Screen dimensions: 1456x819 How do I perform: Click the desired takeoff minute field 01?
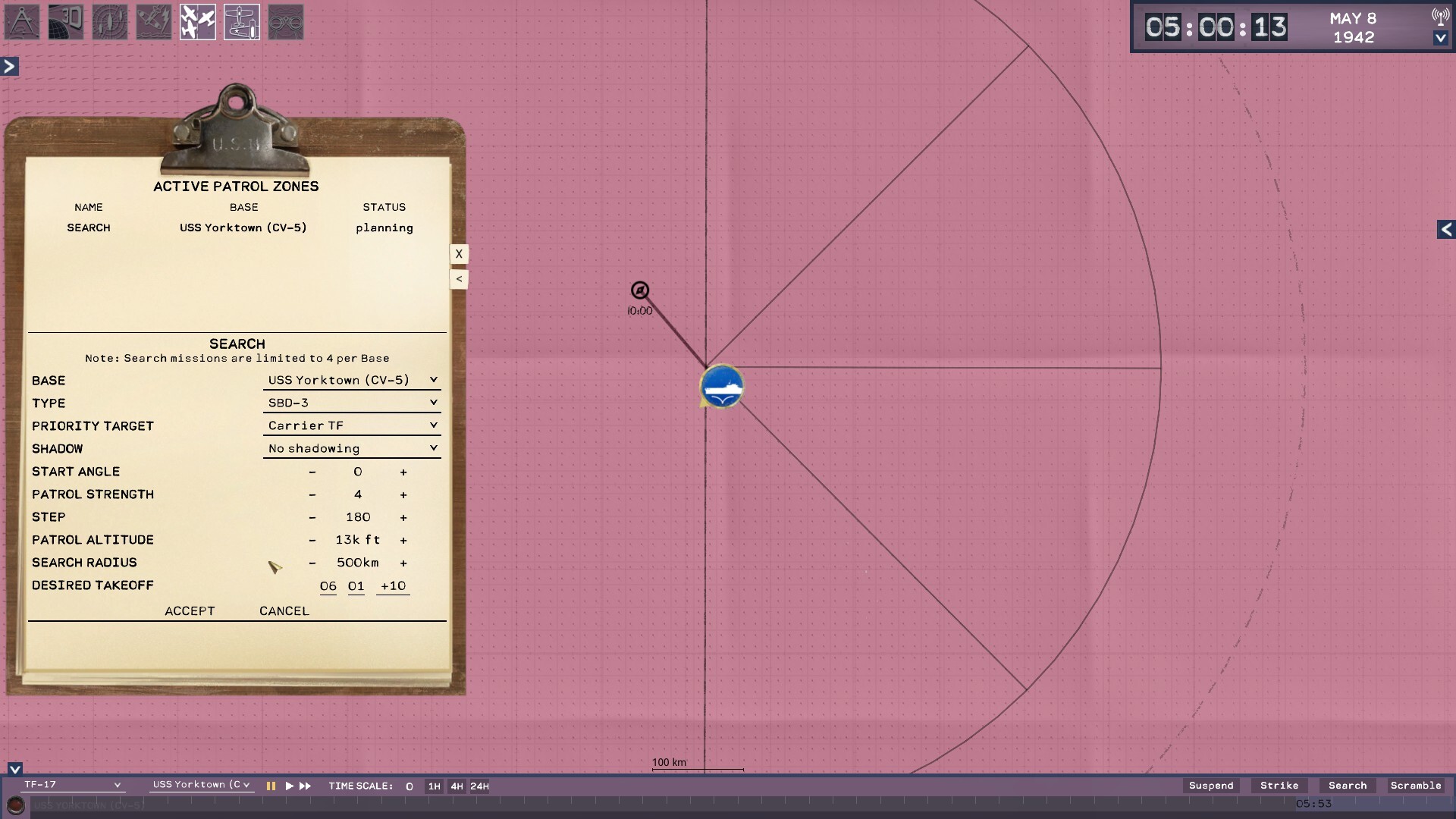356,586
